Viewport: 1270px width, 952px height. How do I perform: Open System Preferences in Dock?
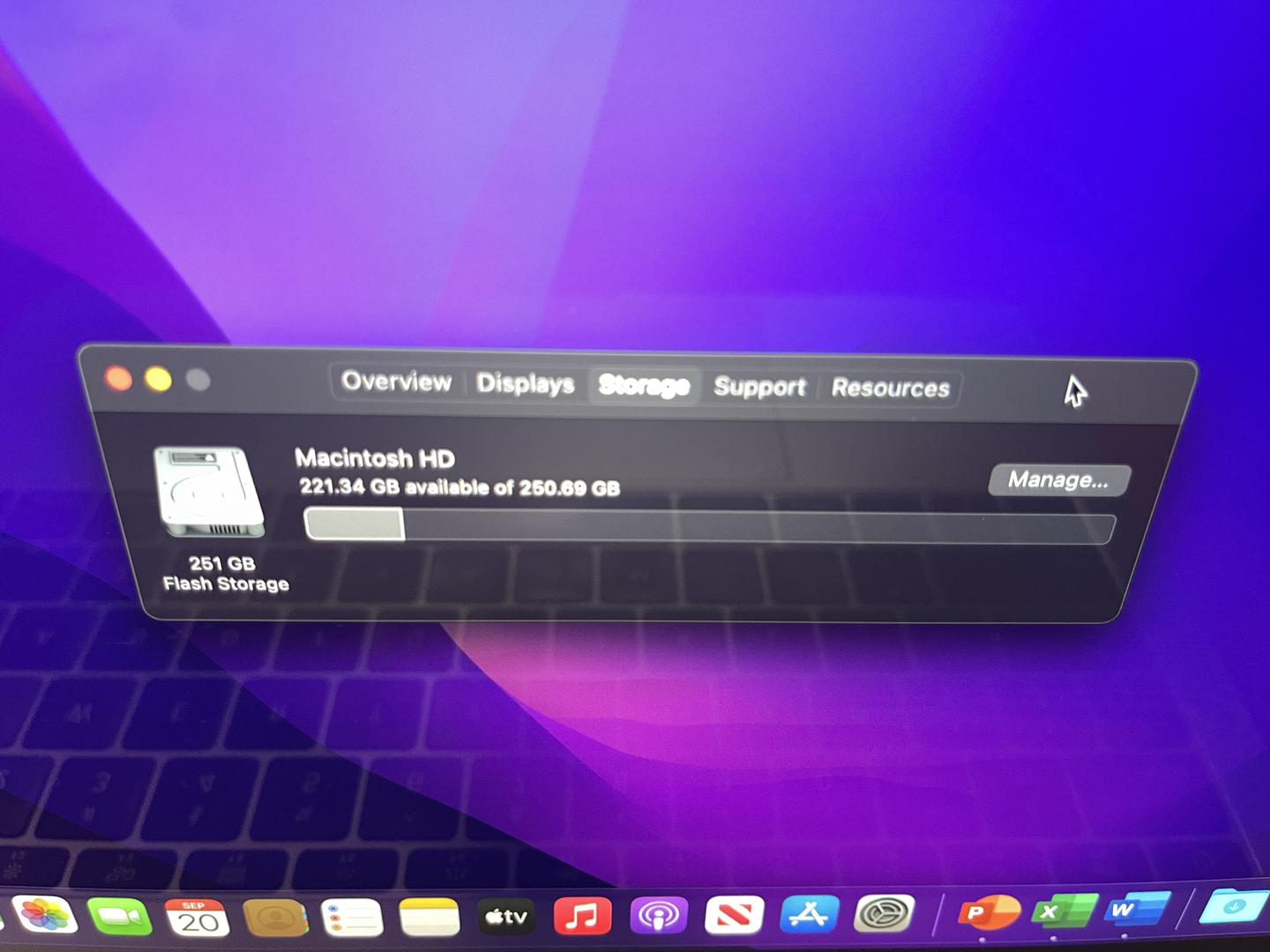coord(884,914)
